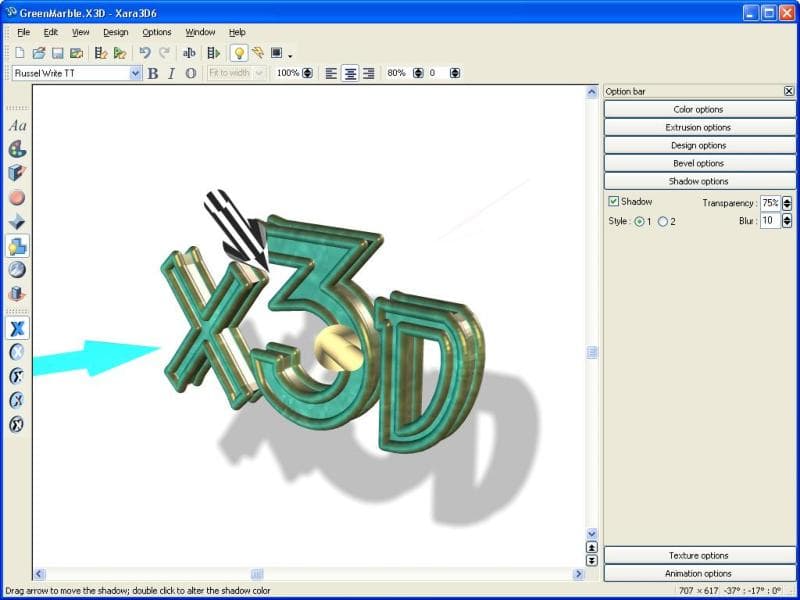Toggle the light bulb lighting icon

pos(239,53)
